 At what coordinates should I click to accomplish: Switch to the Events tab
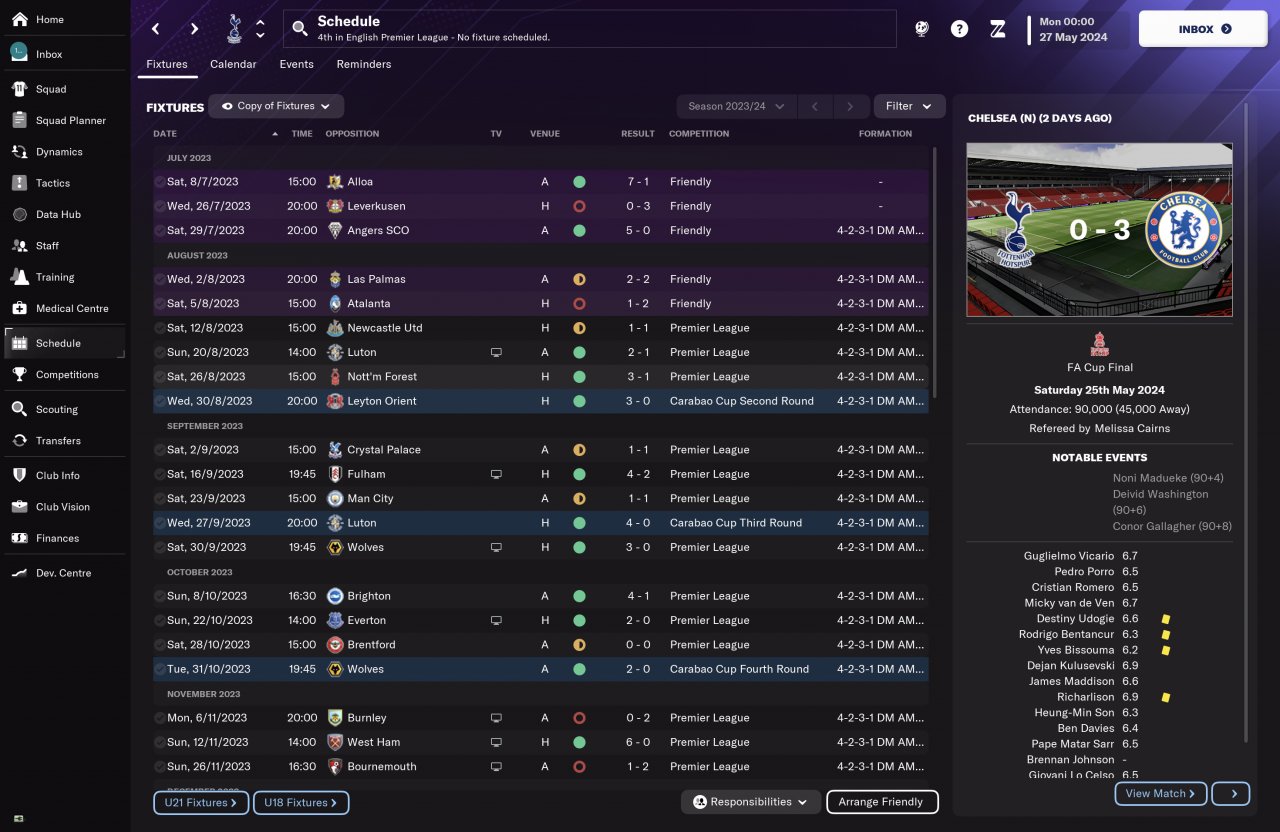[x=296, y=64]
